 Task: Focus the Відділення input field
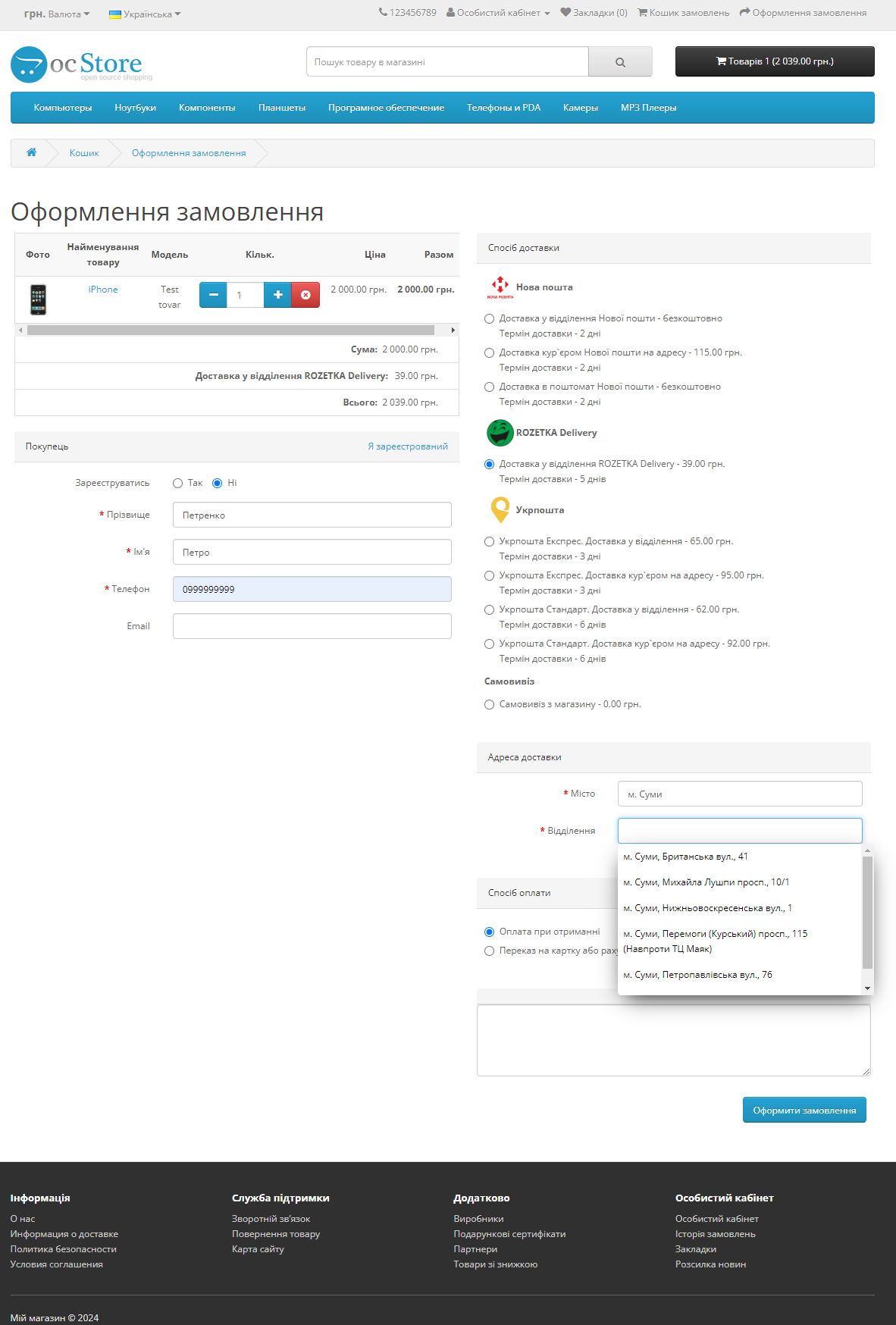740,831
